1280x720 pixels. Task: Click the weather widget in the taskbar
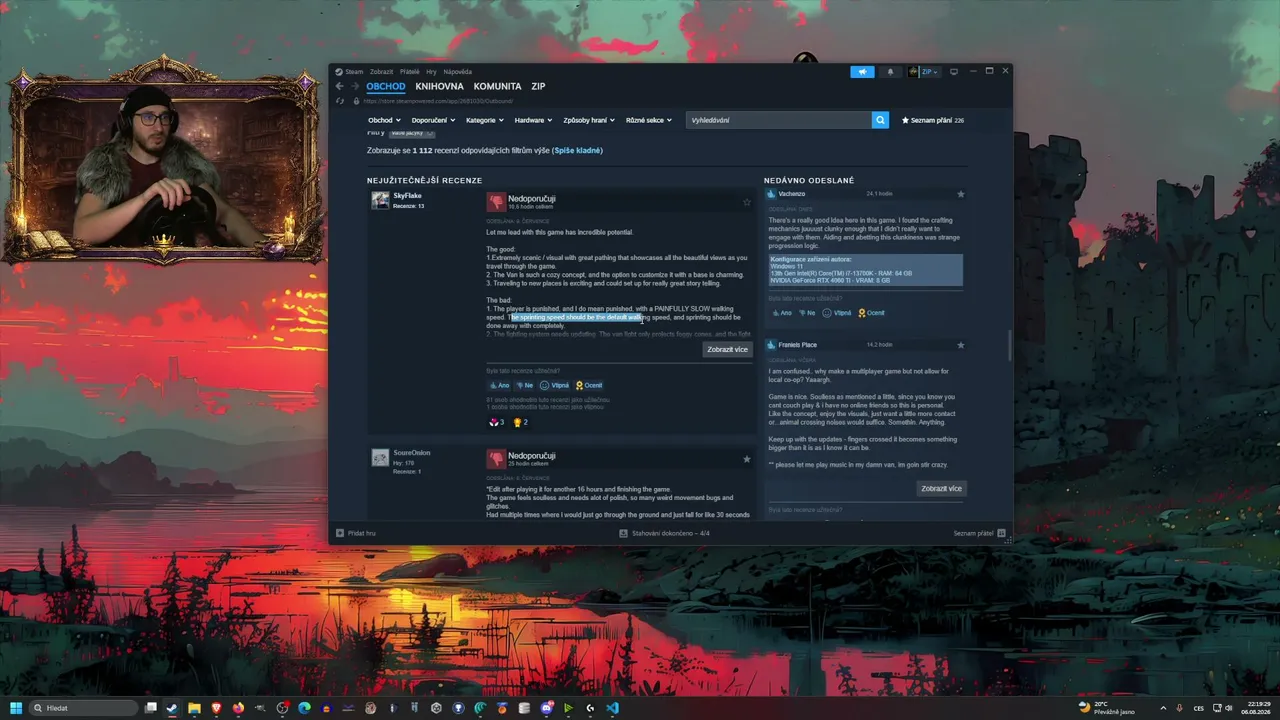[x=1107, y=708]
